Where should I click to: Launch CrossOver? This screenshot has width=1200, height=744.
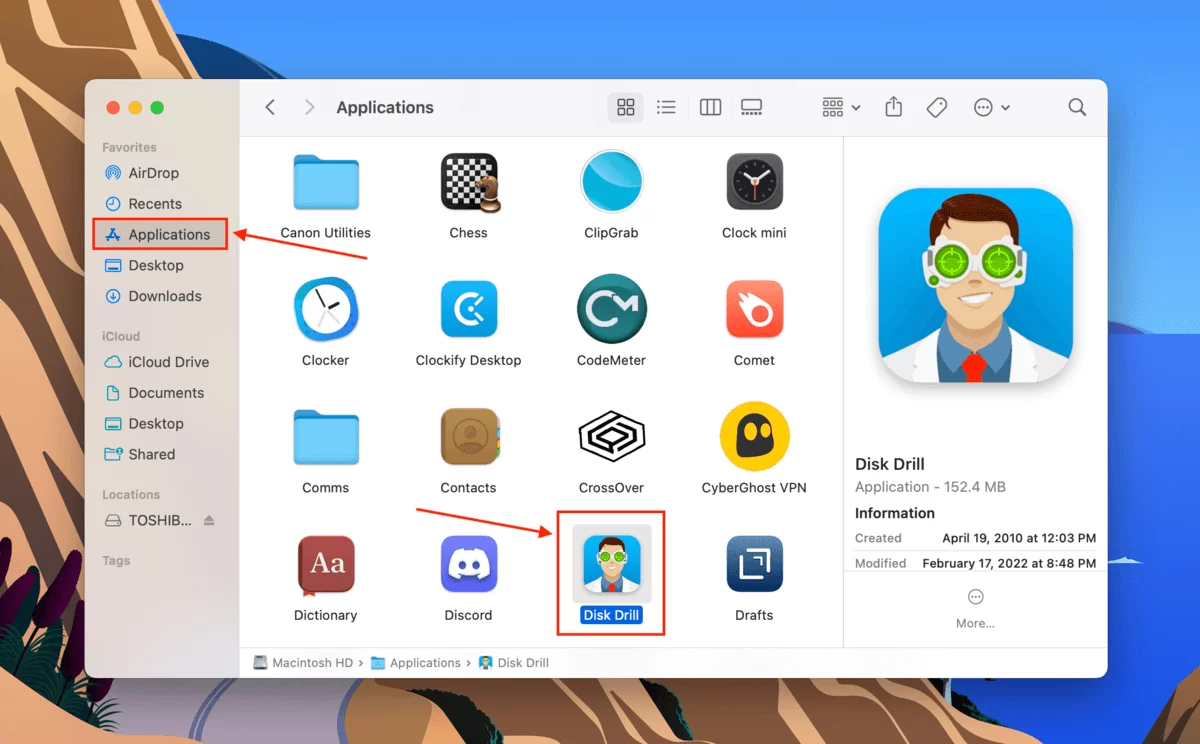(611, 436)
